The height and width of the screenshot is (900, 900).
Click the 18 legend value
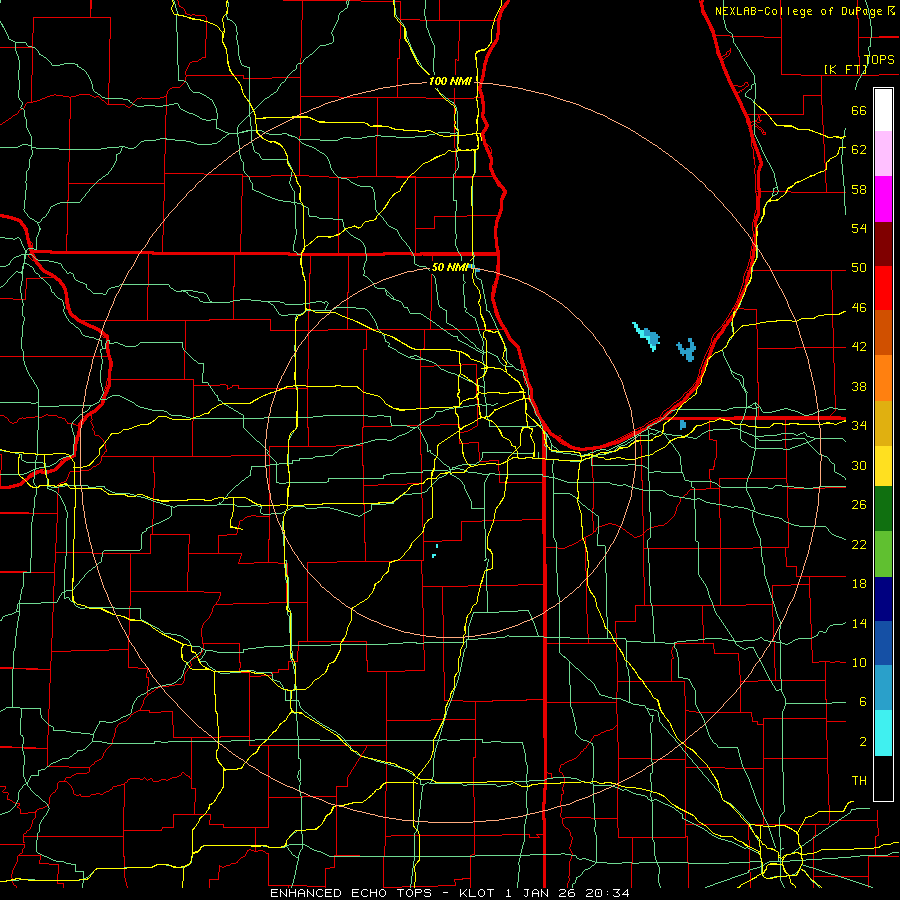coord(859,584)
